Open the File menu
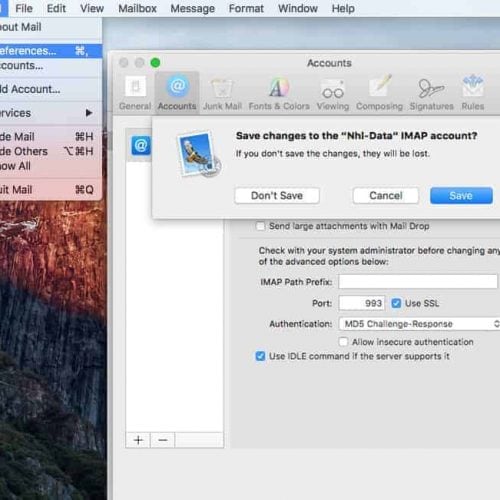Image resolution: width=500 pixels, height=500 pixels. coord(24,8)
